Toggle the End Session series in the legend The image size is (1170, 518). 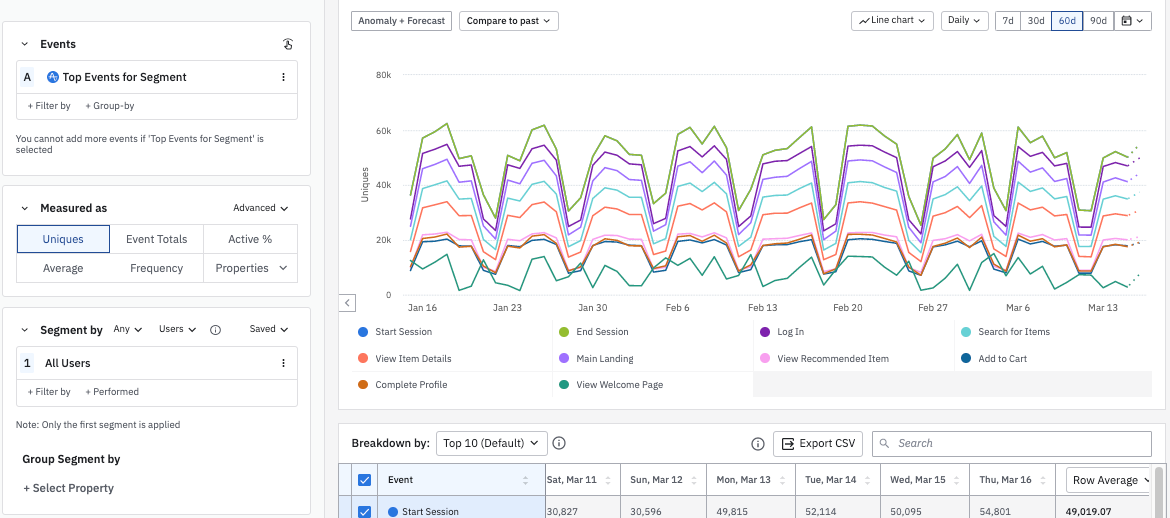click(602, 332)
